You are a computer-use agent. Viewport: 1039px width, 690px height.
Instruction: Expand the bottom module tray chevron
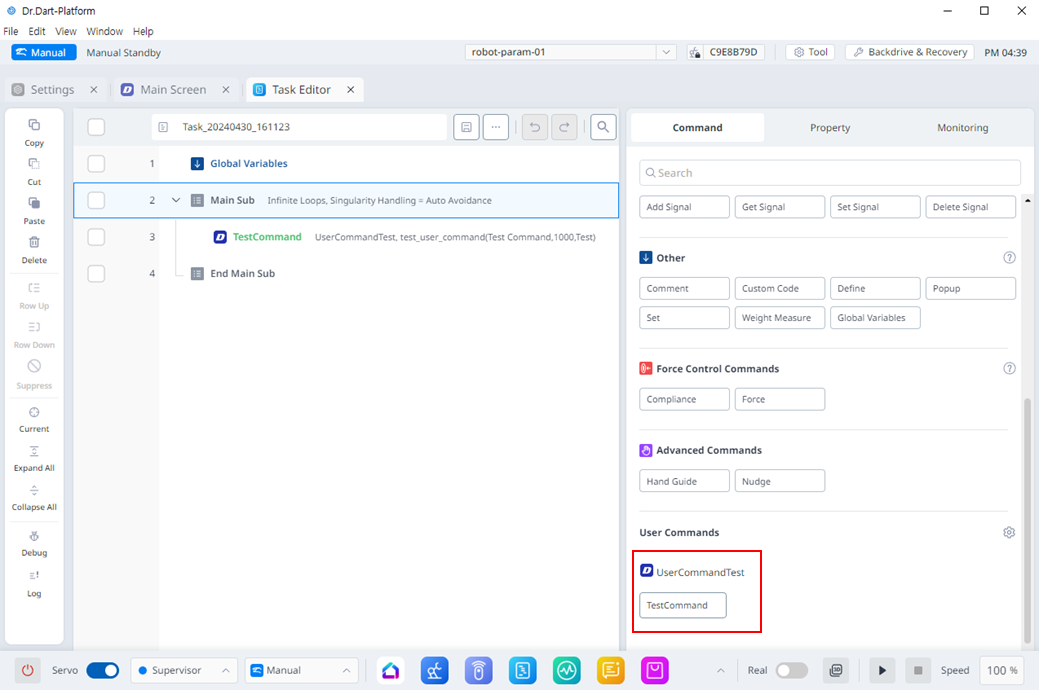(720, 671)
